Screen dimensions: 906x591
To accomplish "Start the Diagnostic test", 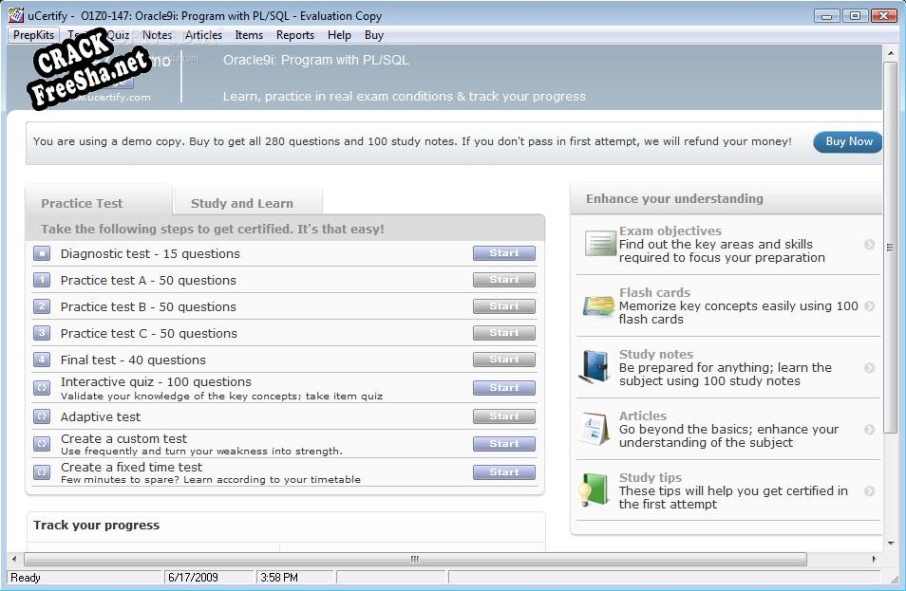I will coord(504,254).
